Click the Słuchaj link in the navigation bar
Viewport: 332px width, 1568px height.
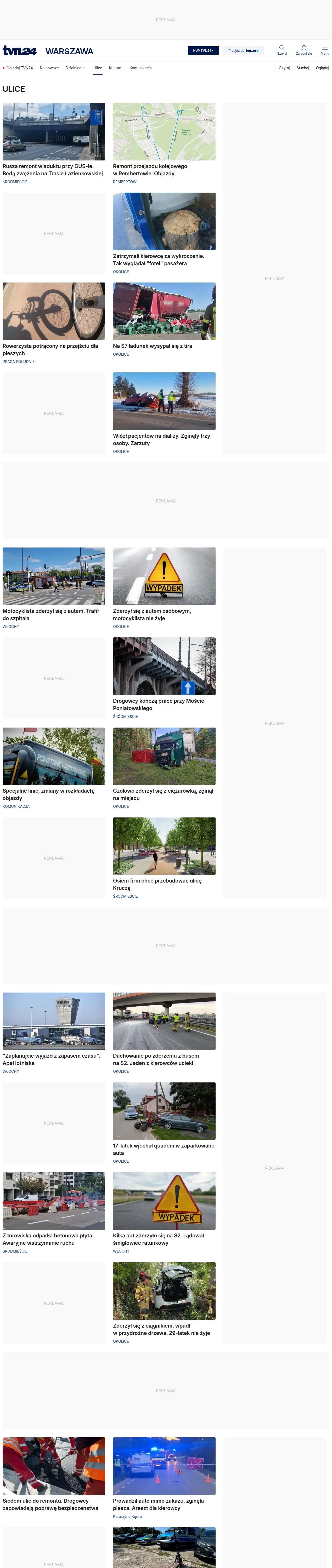pyautogui.click(x=303, y=68)
